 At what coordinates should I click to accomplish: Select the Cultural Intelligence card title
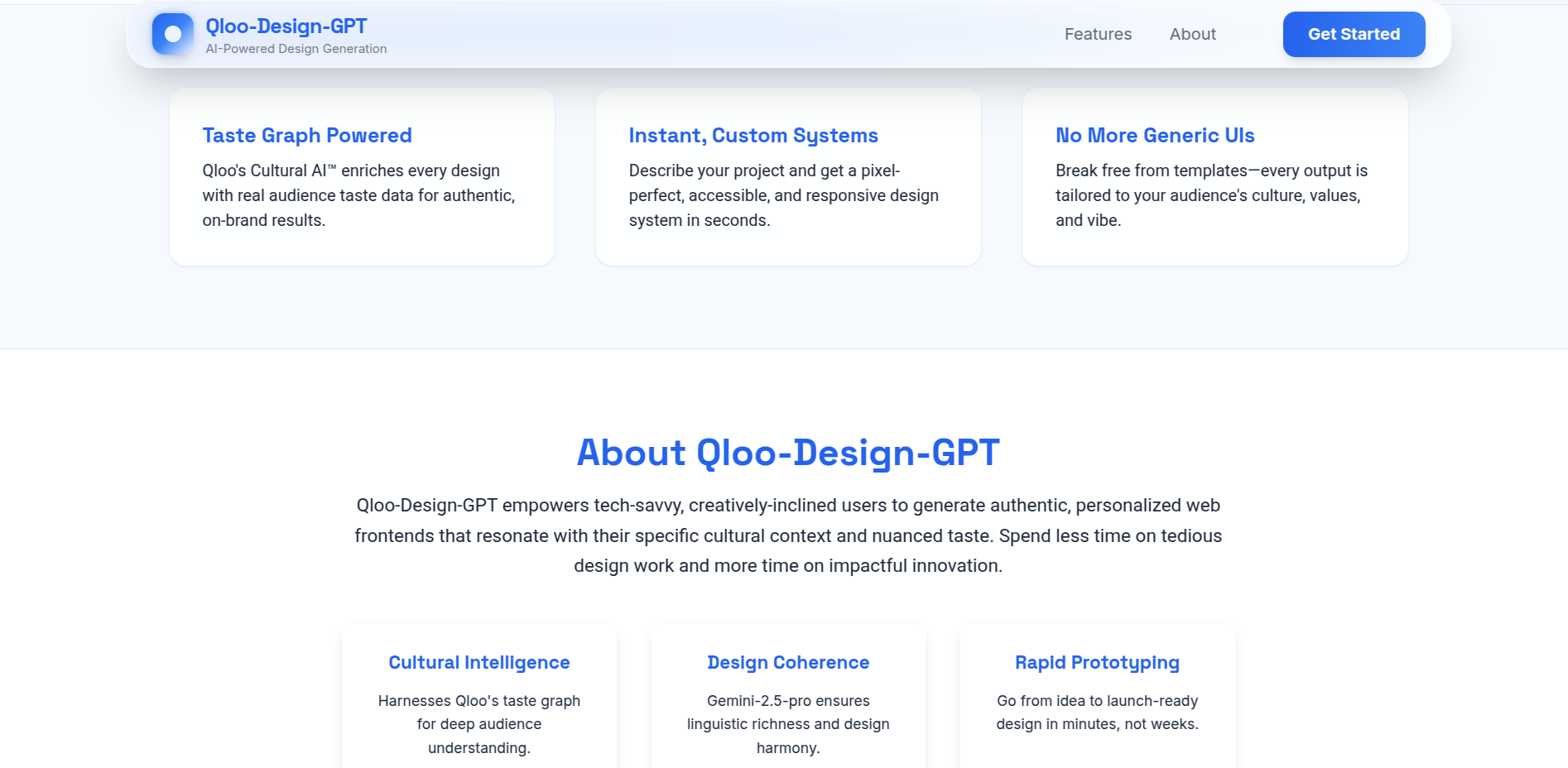[x=479, y=662]
